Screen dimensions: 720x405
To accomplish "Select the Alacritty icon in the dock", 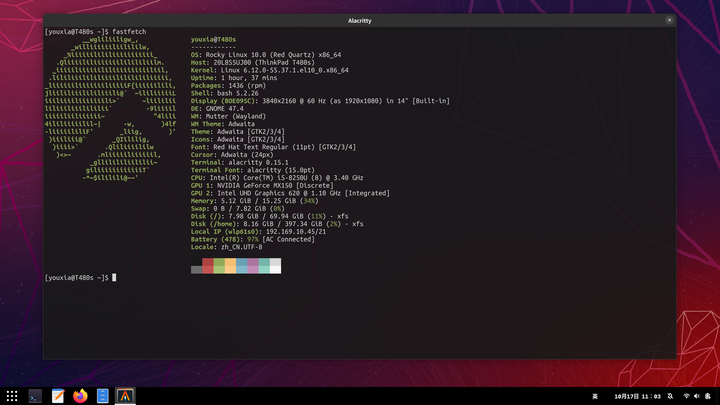I will coord(125,396).
